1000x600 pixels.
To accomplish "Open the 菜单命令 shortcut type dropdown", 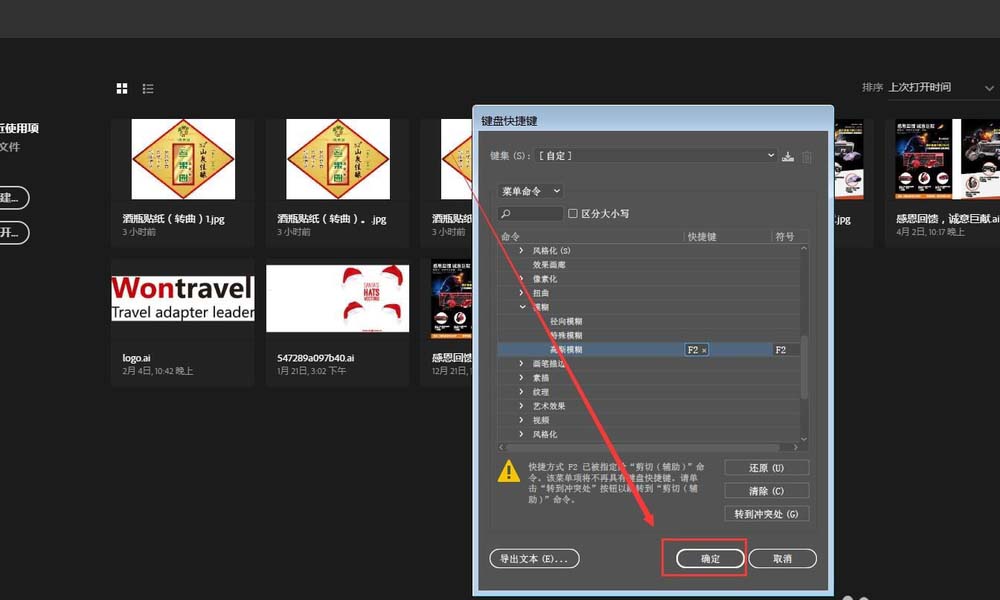I will (528, 190).
